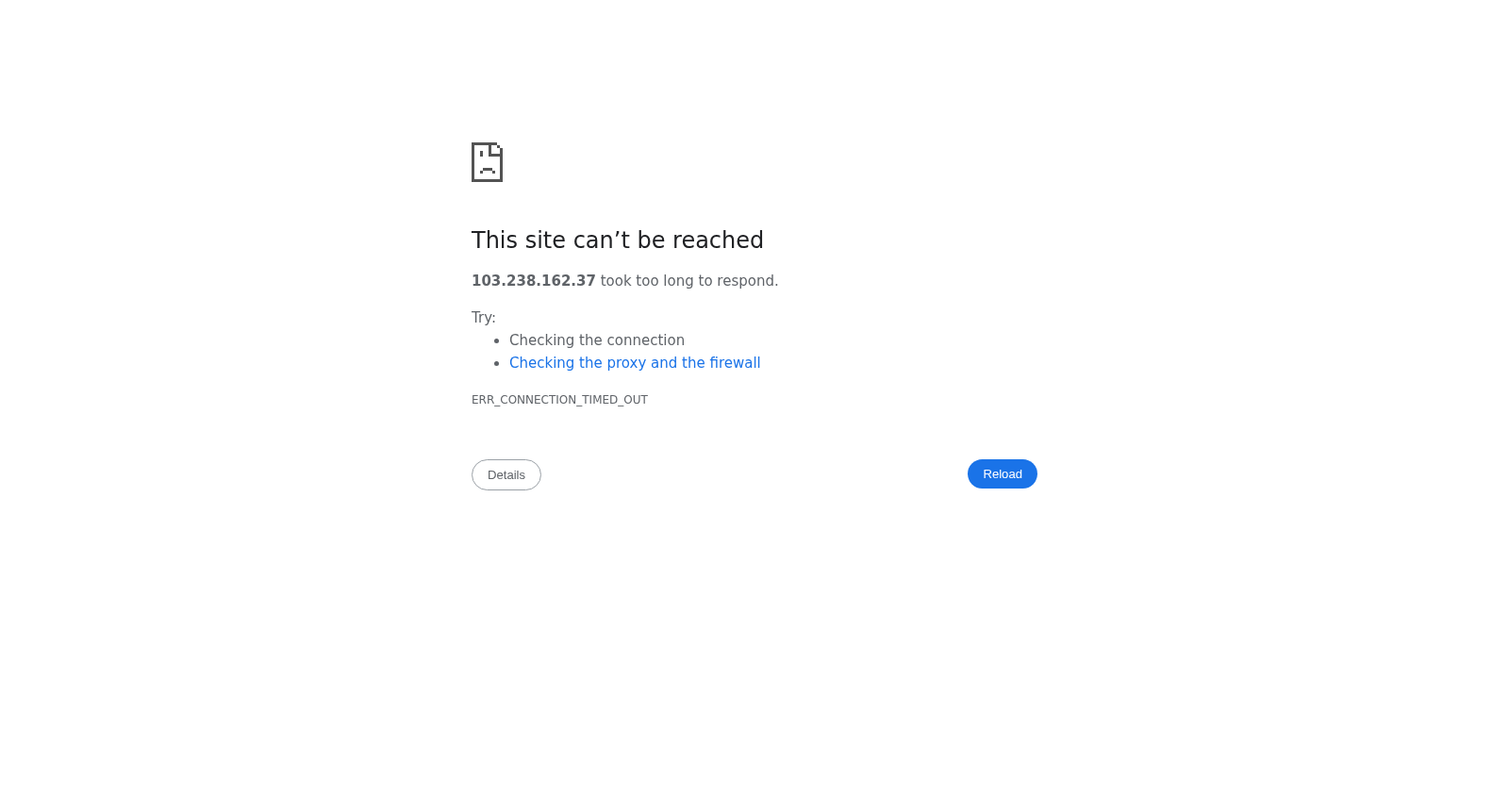Image resolution: width=1509 pixels, height=812 pixels.
Task: Click the 'Reload' label on the blue button
Action: [x=1003, y=474]
